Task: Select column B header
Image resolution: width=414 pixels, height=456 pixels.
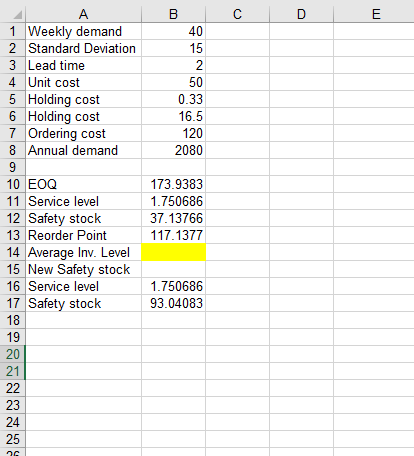Action: pyautogui.click(x=173, y=14)
